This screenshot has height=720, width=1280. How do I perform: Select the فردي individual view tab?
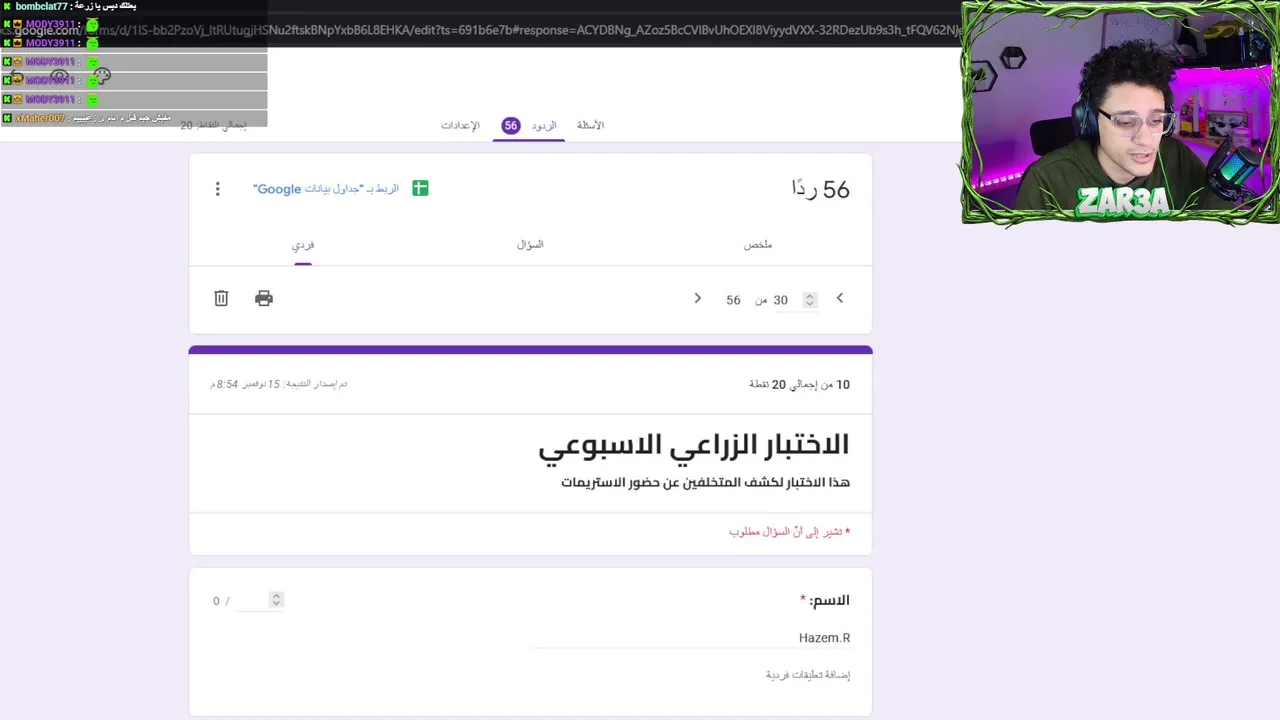(303, 245)
